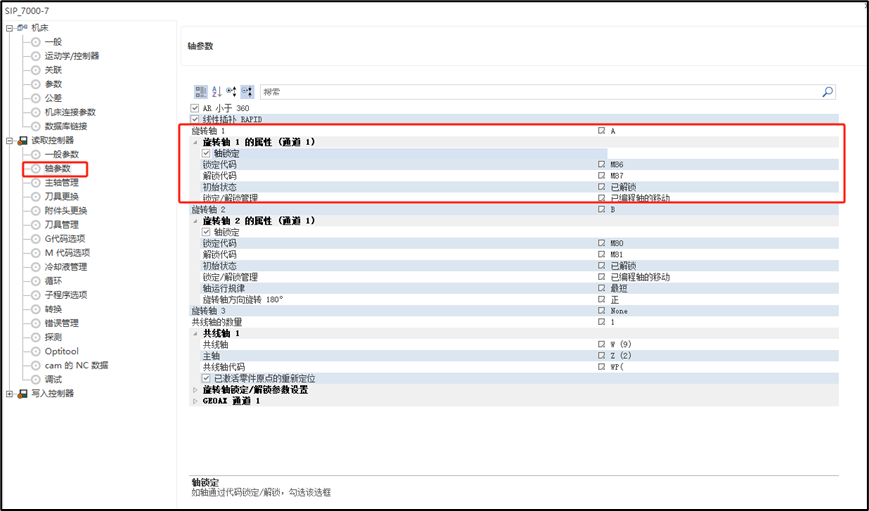Image resolution: width=869 pixels, height=511 pixels.
Task: Open the 一般 item under 机床
Action: (x=53, y=42)
